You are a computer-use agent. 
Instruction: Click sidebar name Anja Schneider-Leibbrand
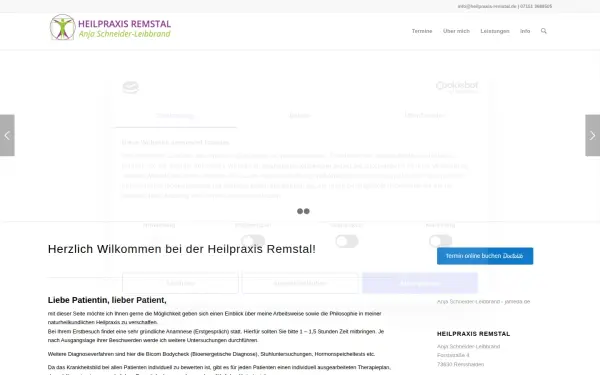point(468,346)
